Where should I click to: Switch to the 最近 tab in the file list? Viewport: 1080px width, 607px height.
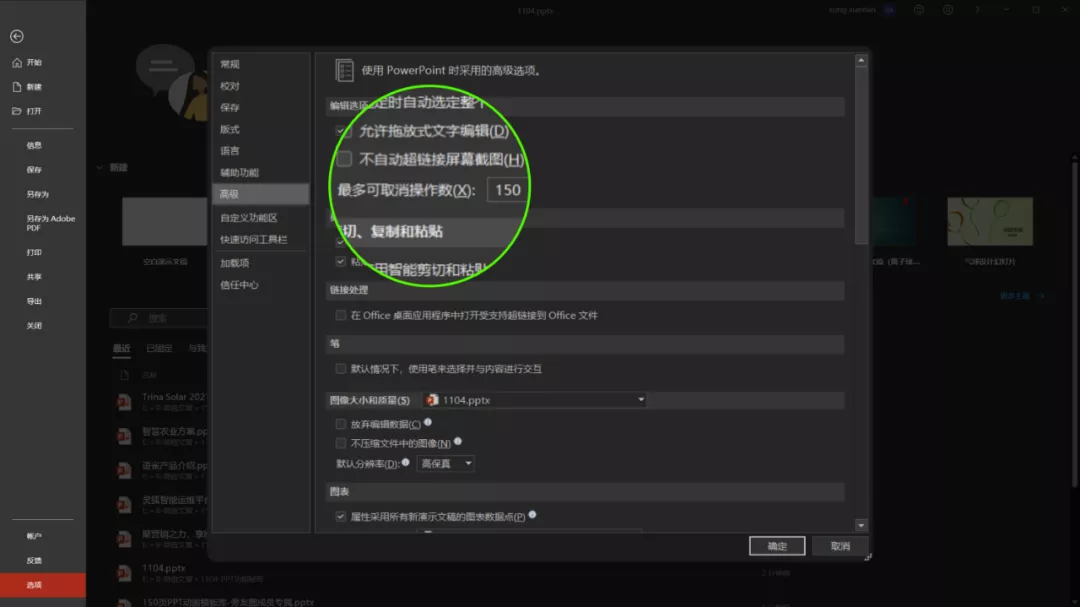122,349
